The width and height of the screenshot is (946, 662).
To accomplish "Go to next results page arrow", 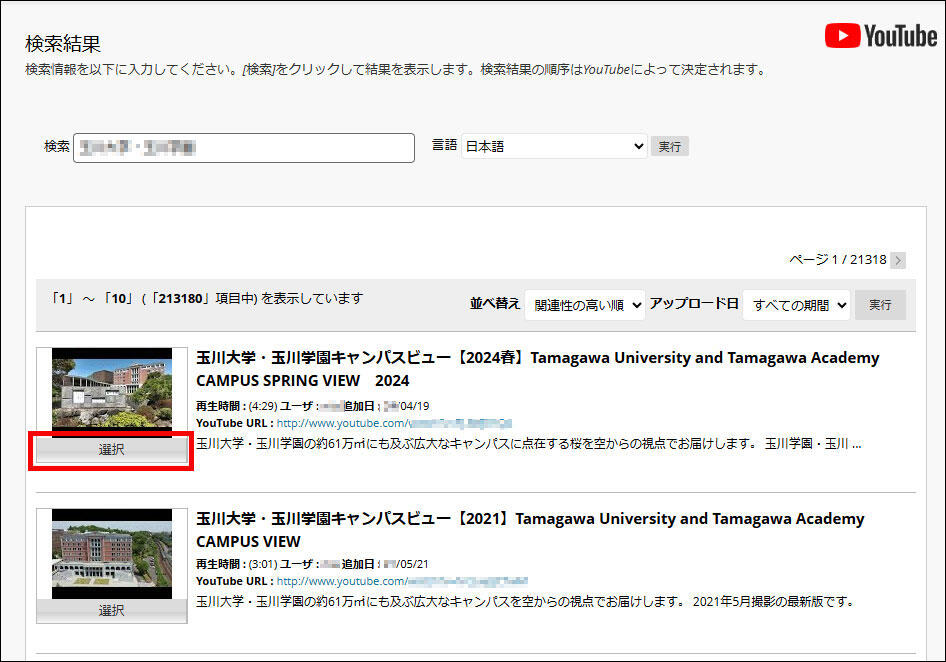I will coord(898,260).
